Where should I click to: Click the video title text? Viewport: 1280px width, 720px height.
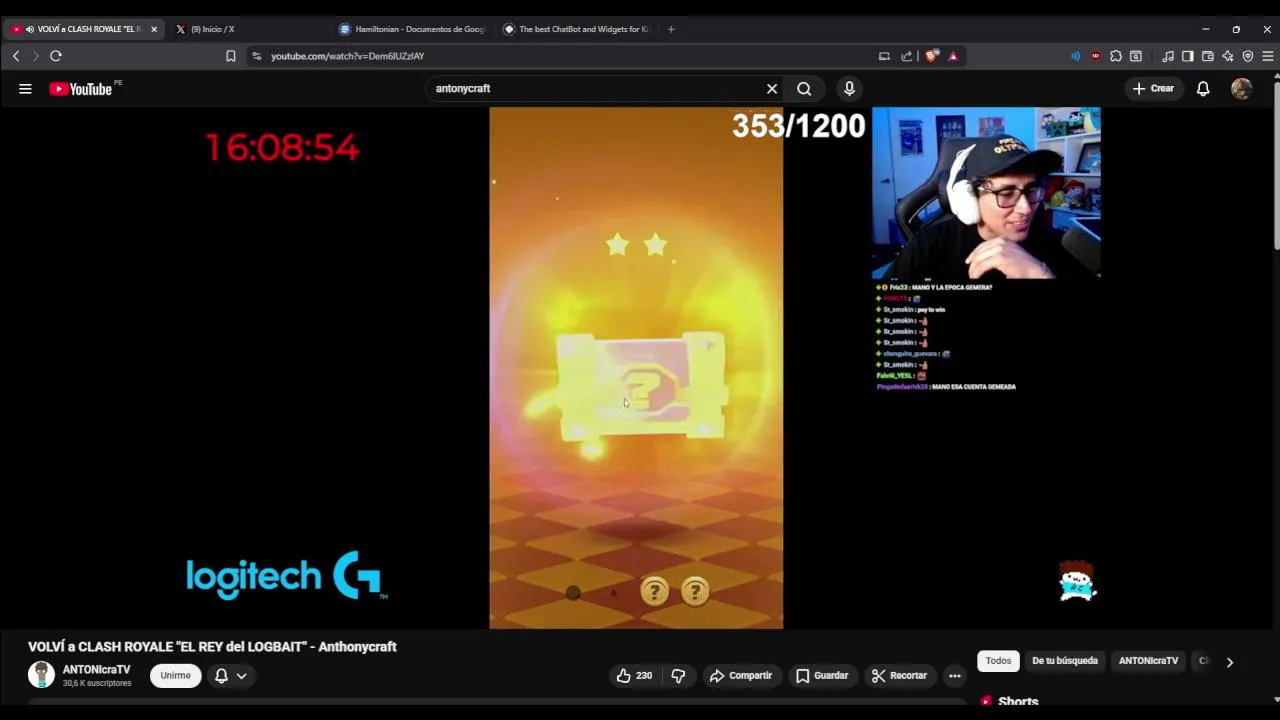(212, 647)
